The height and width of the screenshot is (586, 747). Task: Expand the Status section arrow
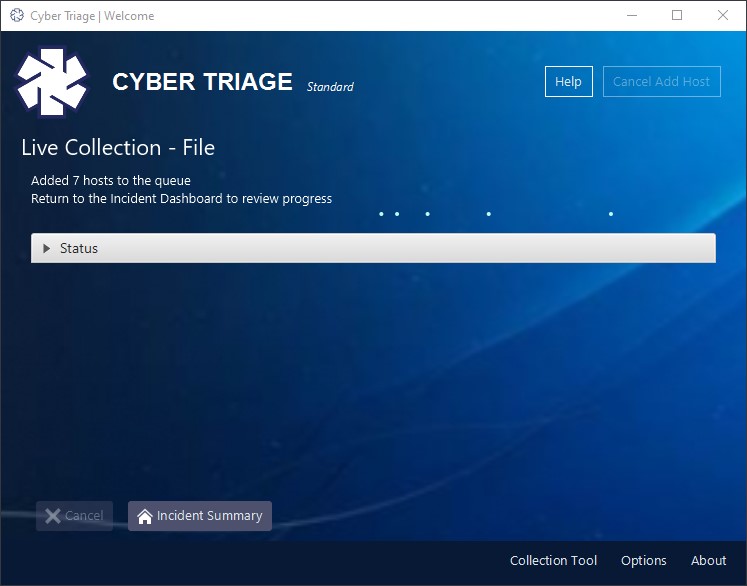pyautogui.click(x=46, y=248)
